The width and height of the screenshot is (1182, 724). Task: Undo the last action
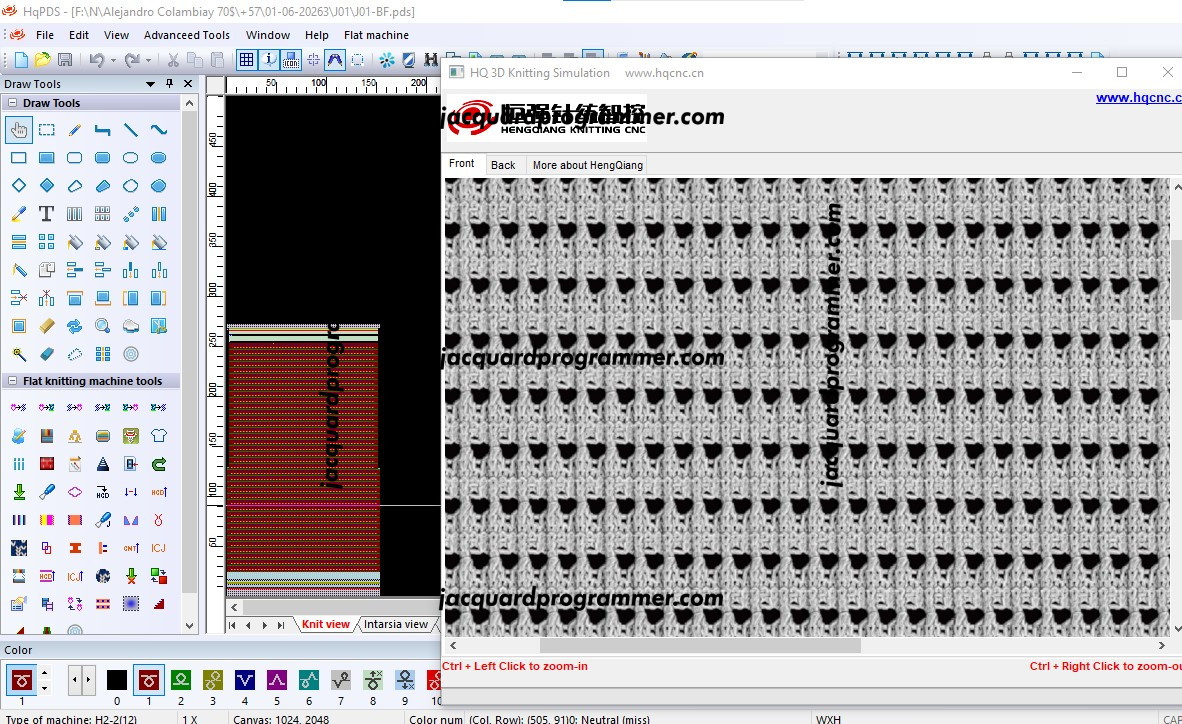[x=96, y=60]
